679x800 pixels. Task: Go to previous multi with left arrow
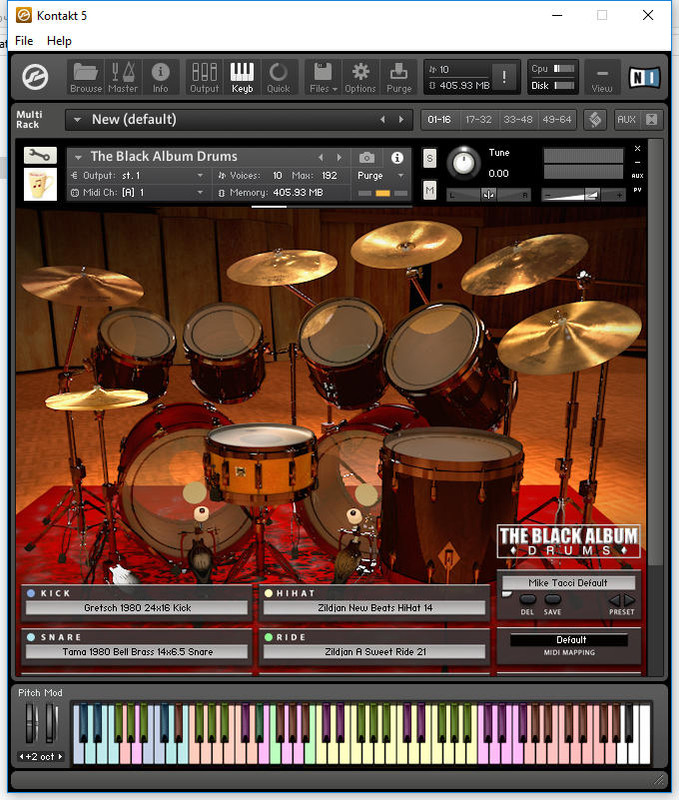[x=383, y=119]
